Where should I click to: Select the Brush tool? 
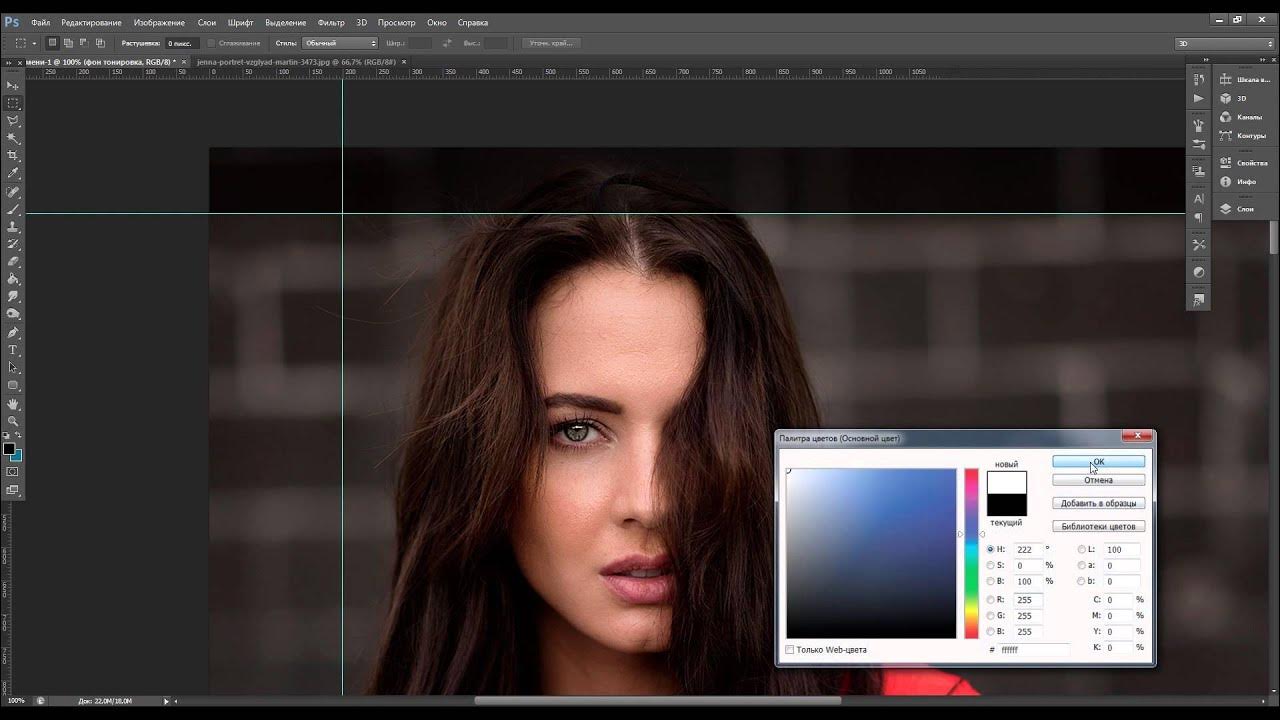click(13, 210)
